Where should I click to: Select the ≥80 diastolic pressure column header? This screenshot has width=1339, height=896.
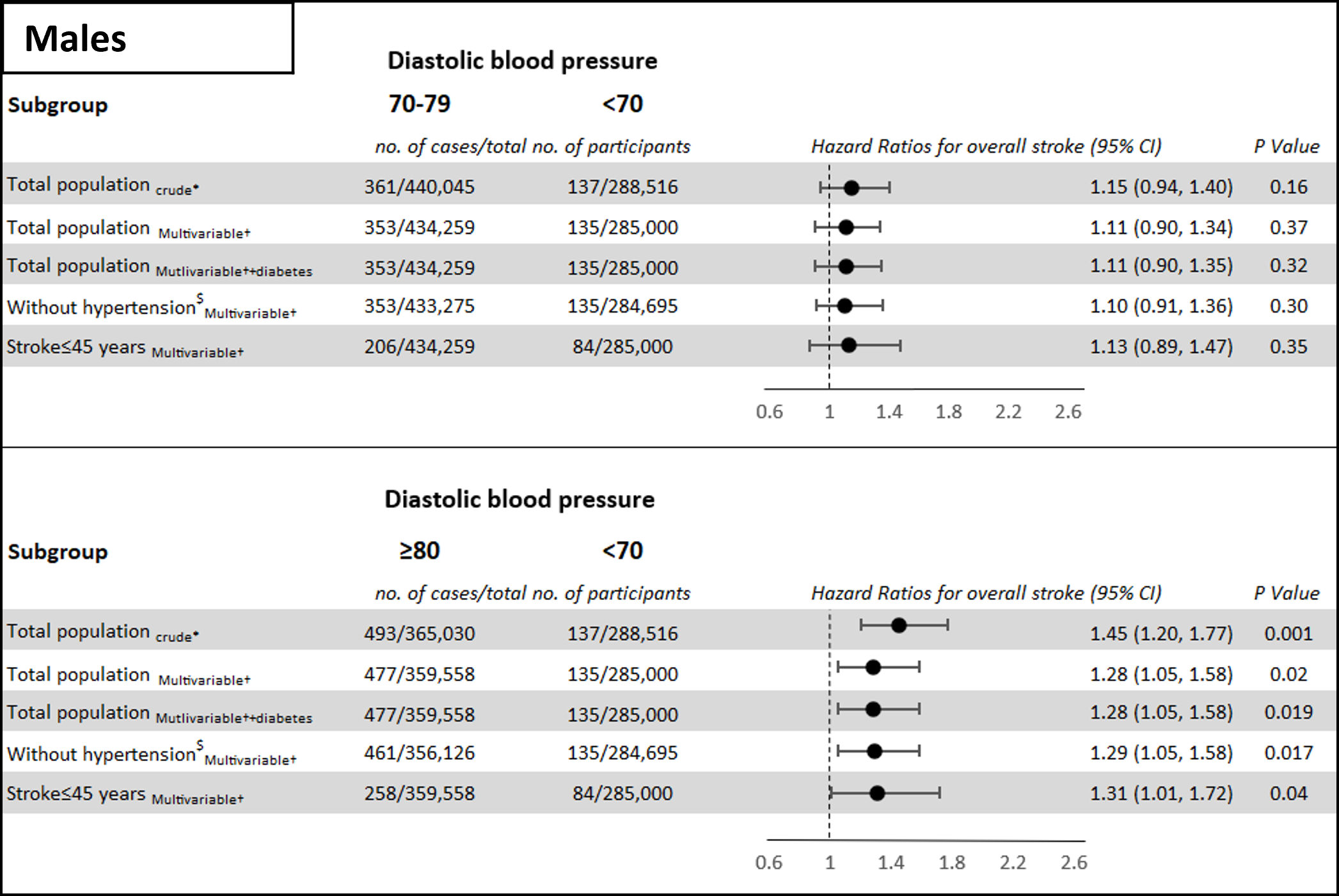click(x=419, y=551)
